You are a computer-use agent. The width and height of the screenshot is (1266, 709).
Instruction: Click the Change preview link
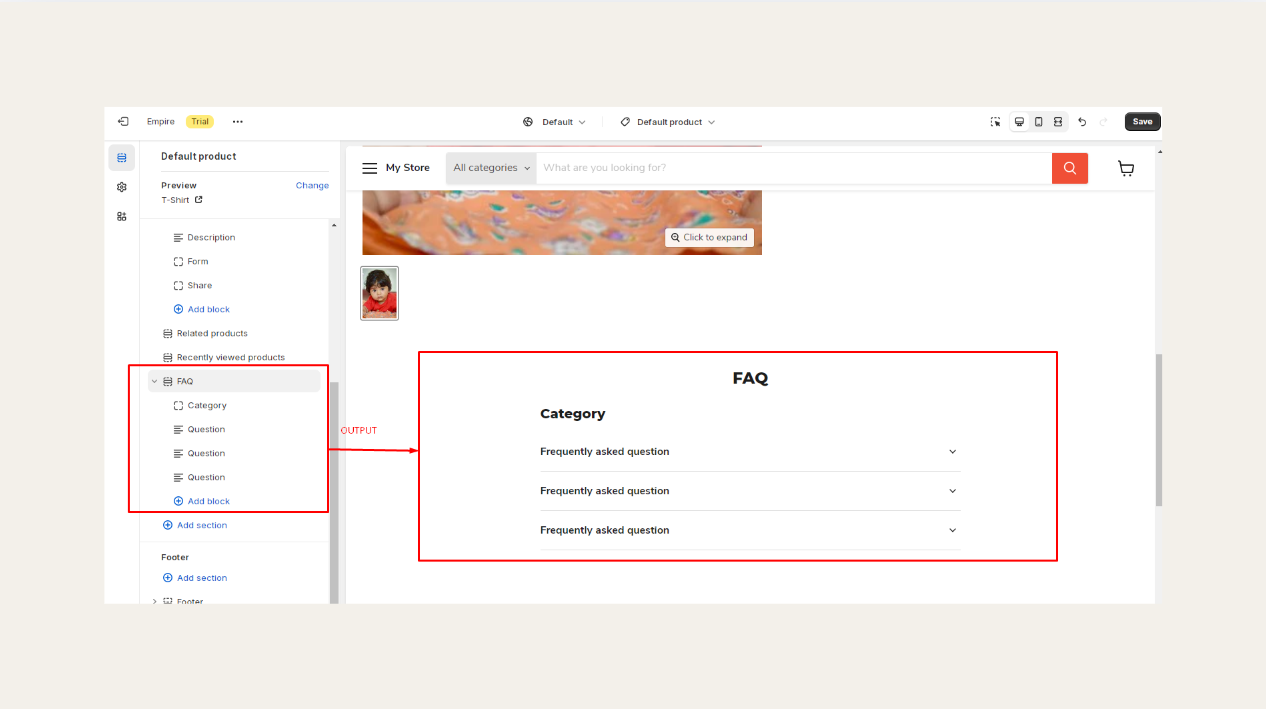[312, 185]
